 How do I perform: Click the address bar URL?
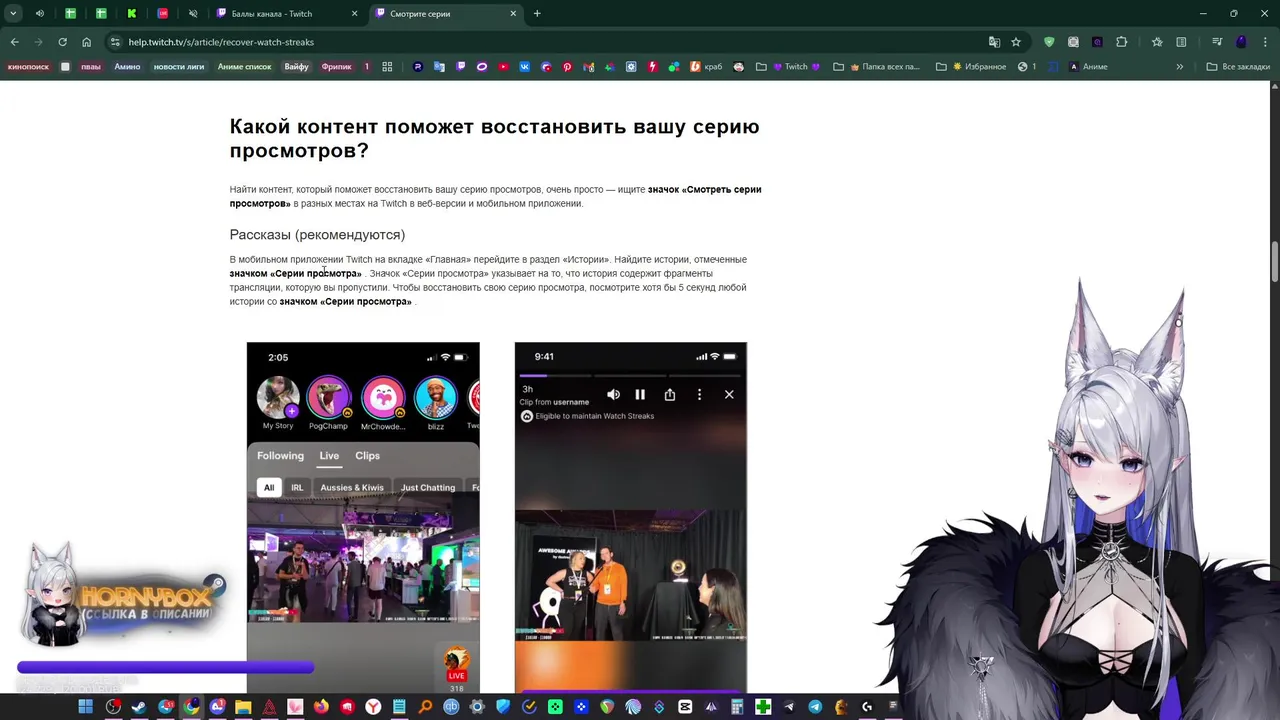[x=221, y=42]
